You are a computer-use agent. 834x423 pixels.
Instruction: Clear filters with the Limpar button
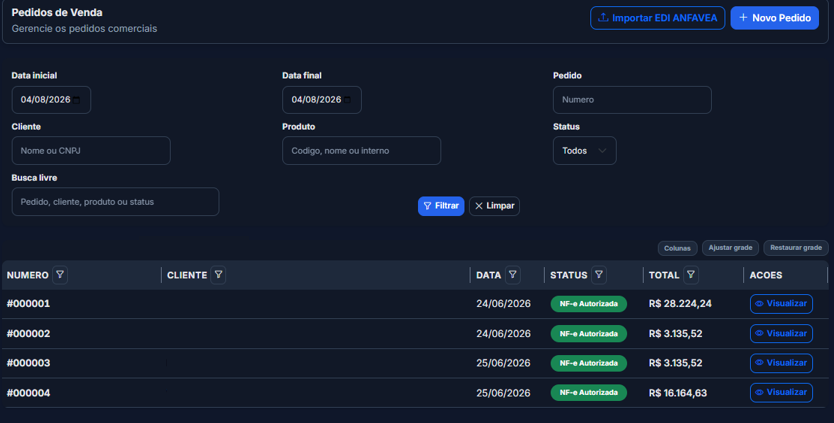tap(494, 206)
